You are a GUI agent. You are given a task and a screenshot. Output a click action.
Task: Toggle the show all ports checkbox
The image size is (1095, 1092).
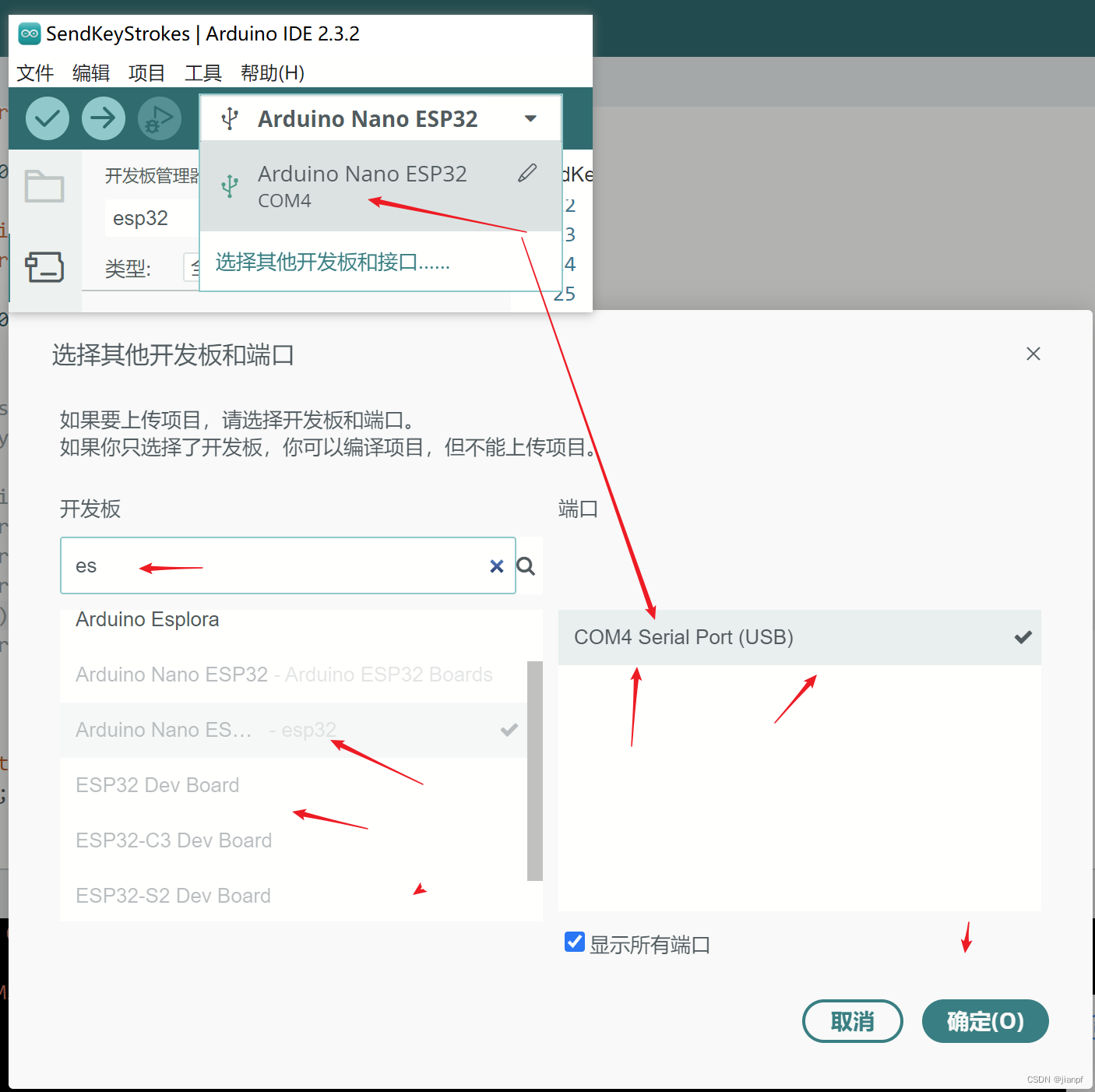[x=575, y=942]
